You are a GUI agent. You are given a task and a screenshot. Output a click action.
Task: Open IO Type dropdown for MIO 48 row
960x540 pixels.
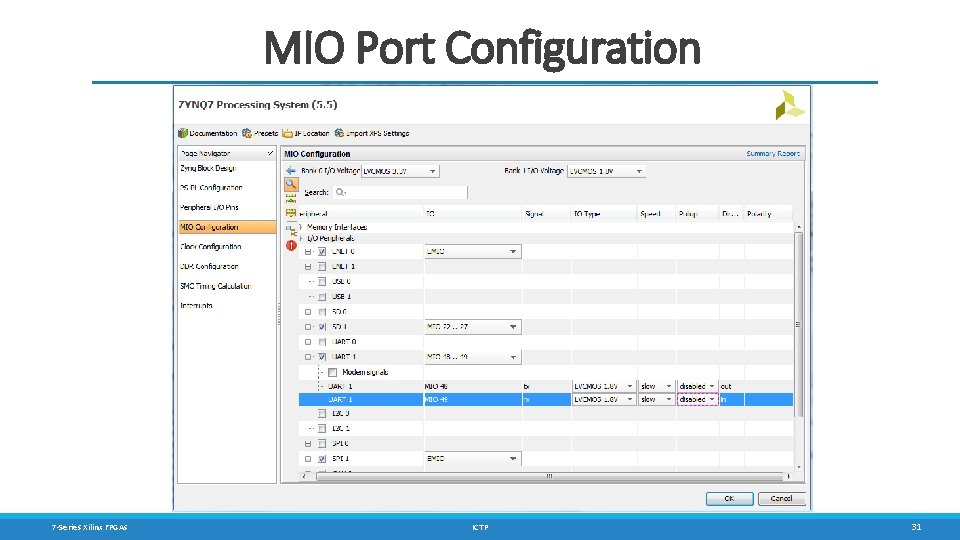tap(604, 386)
